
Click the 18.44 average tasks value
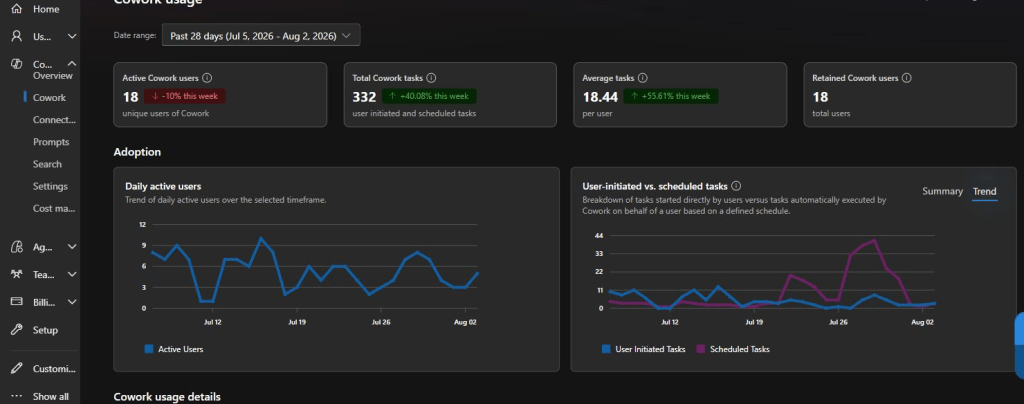(600, 97)
